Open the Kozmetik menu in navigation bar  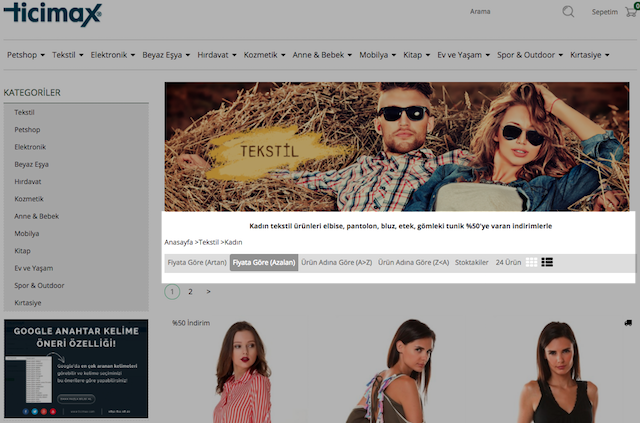point(264,54)
